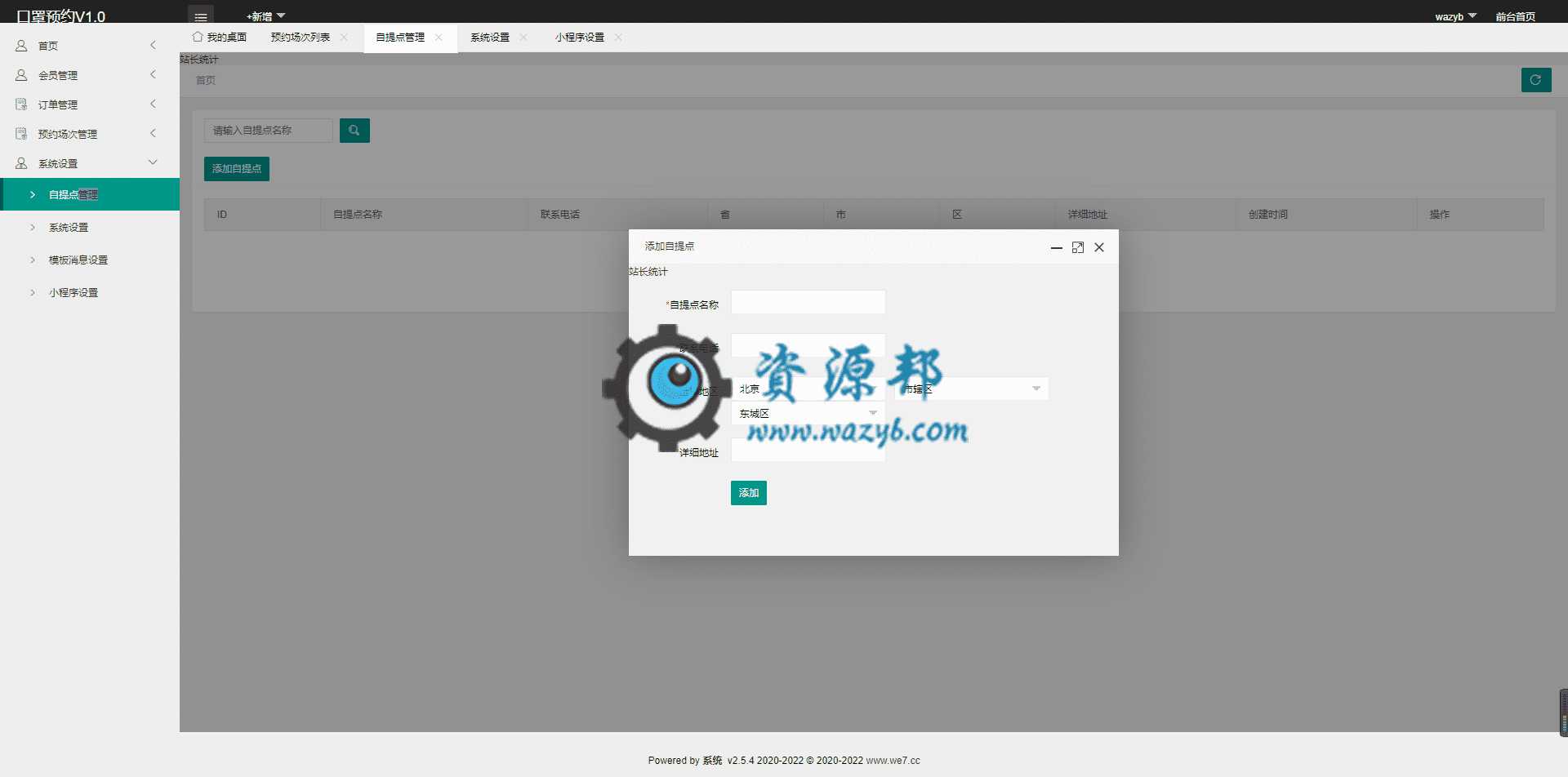The height and width of the screenshot is (777, 1568).
Task: Select 小程序设置 in sidebar
Action: 90,292
